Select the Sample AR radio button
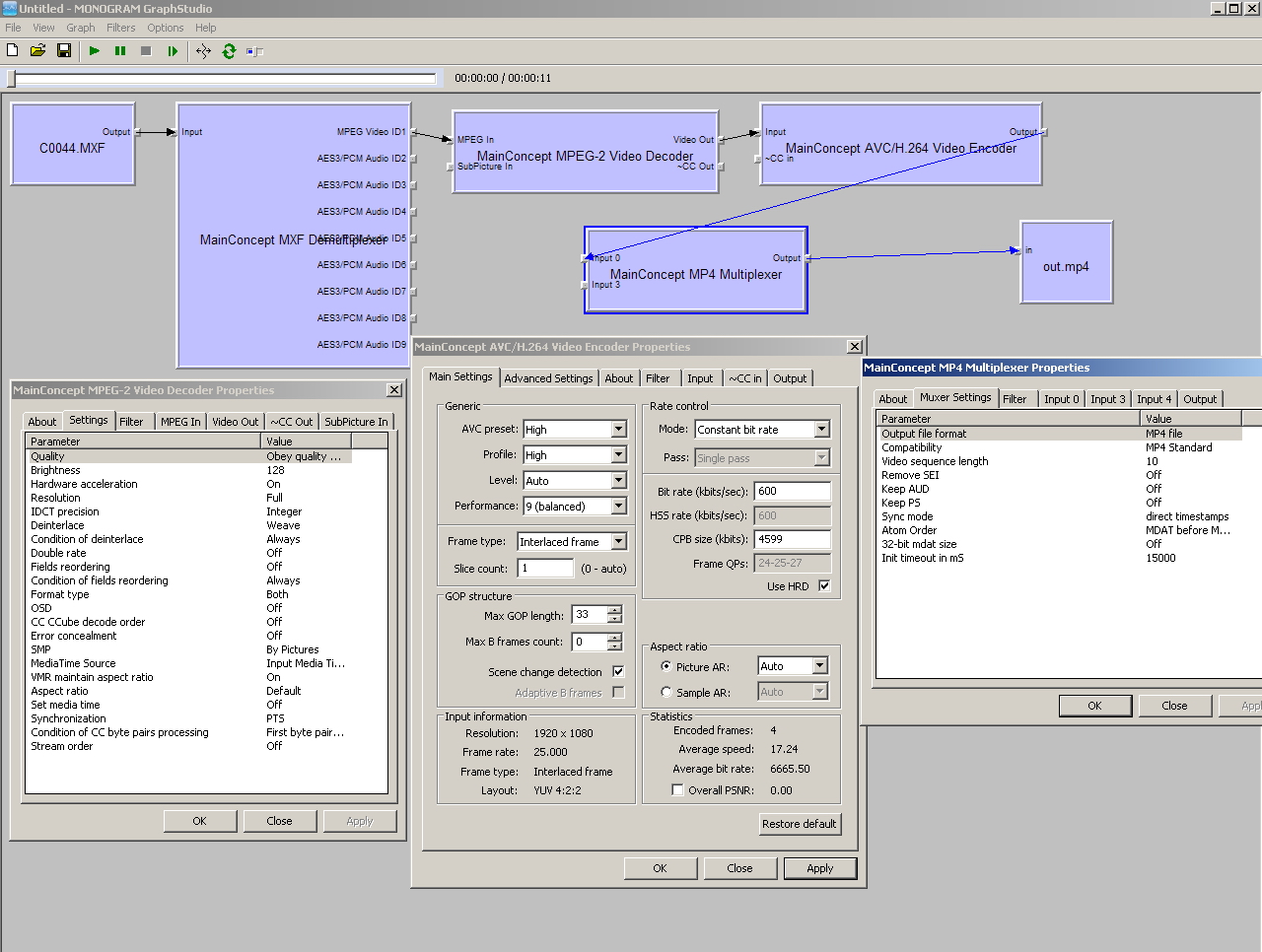The width and height of the screenshot is (1262, 952). coord(666,692)
